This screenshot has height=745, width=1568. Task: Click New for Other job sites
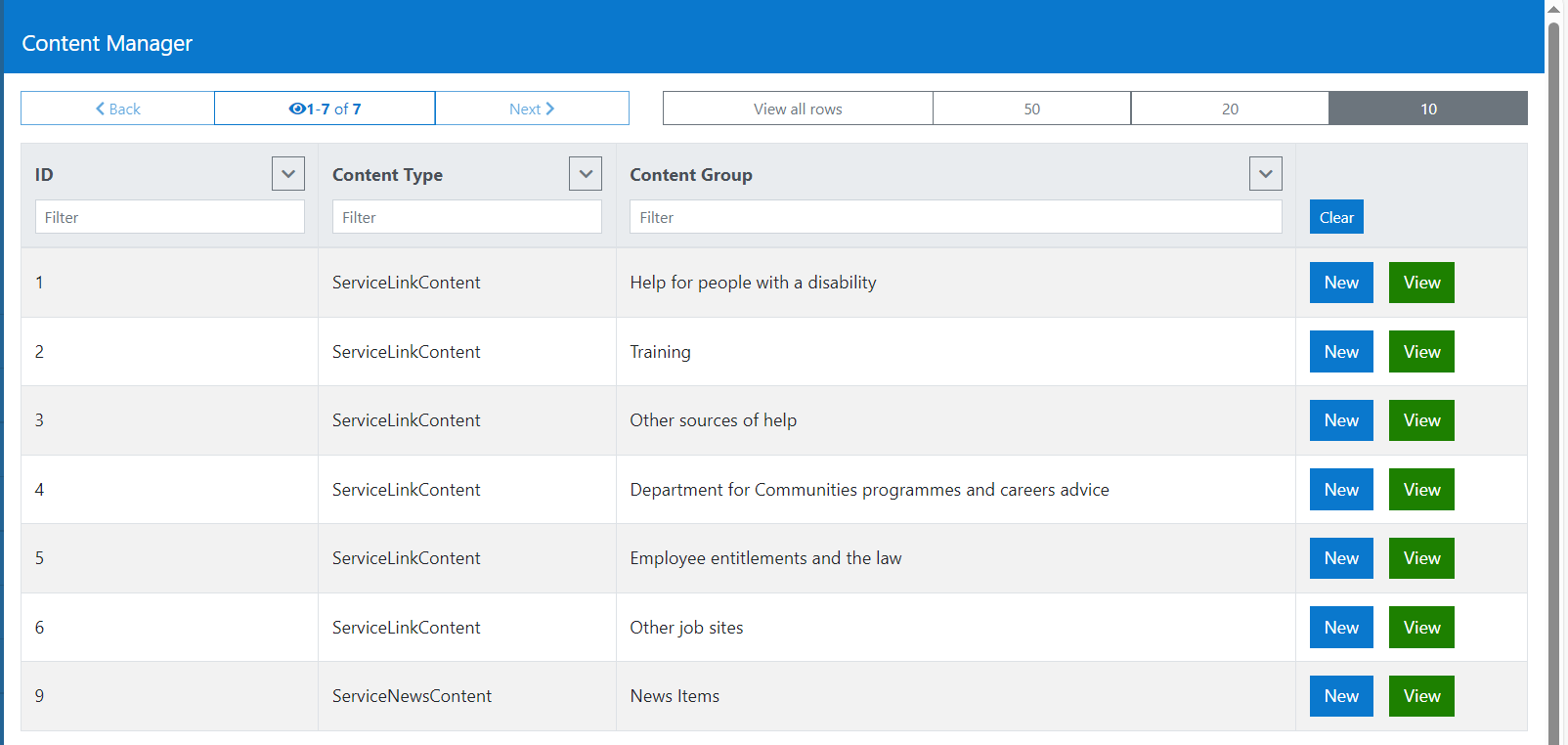coord(1341,628)
